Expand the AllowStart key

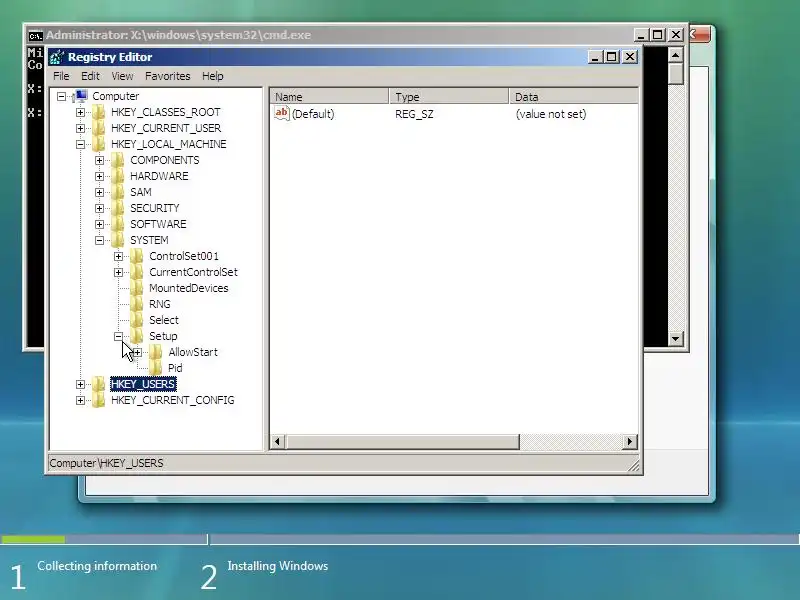[137, 352]
